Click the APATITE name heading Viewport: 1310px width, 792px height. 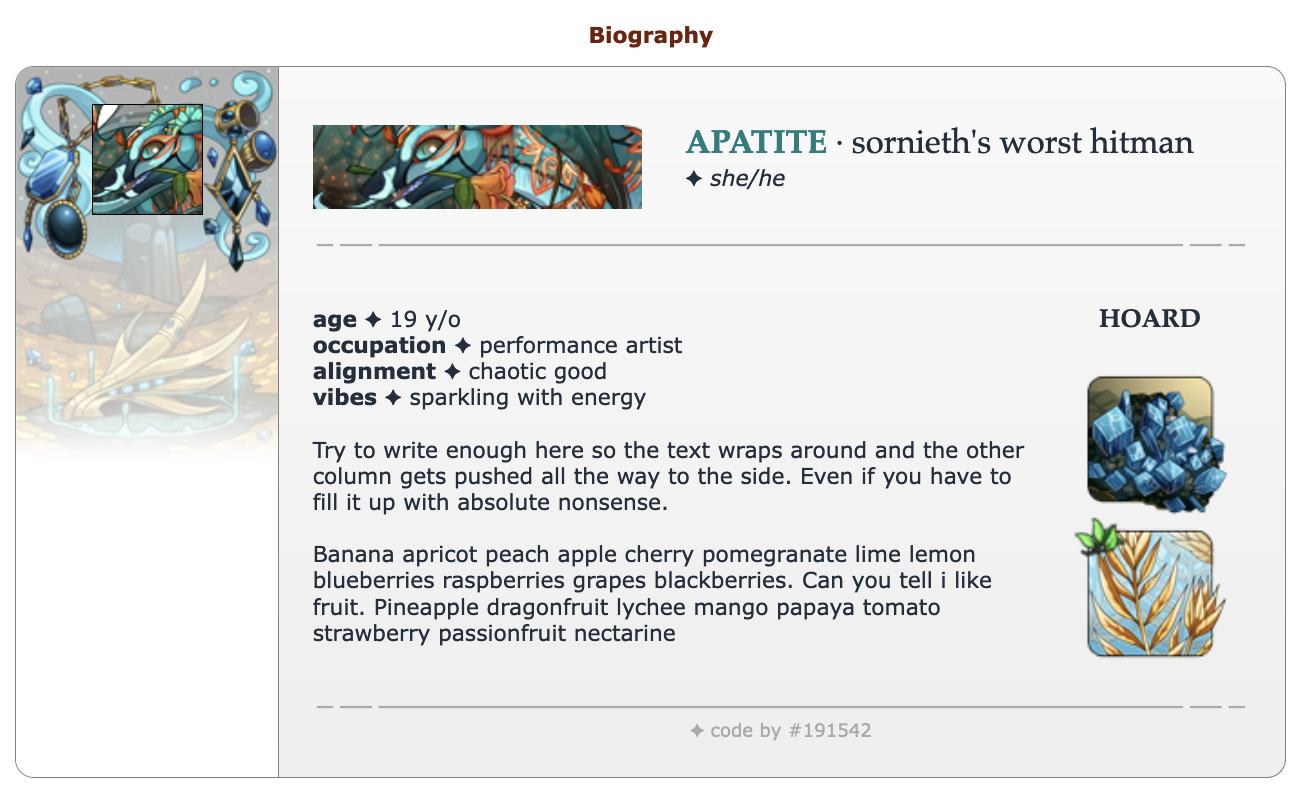pyautogui.click(x=756, y=143)
